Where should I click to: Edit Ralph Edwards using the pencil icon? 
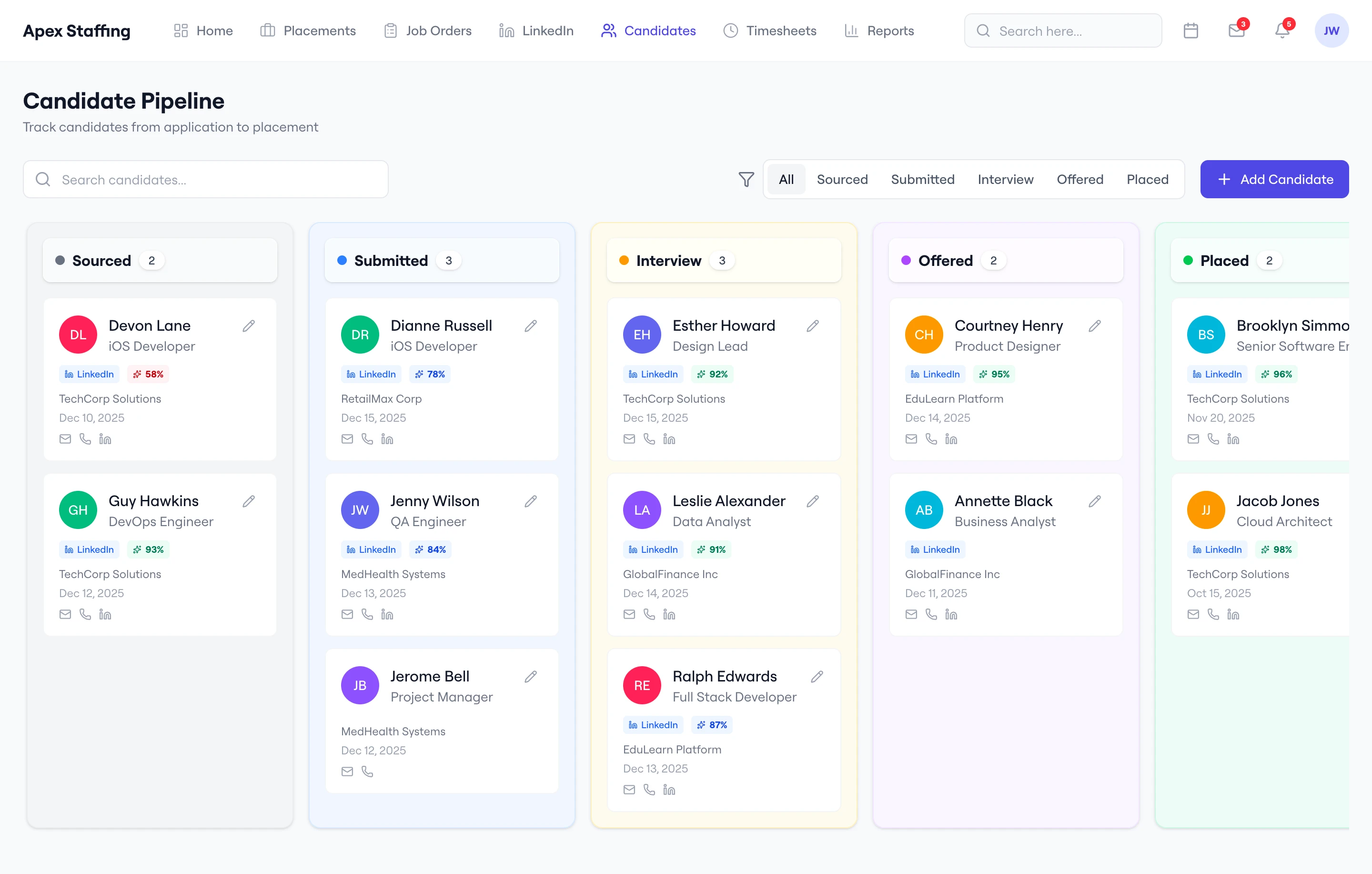tap(817, 677)
